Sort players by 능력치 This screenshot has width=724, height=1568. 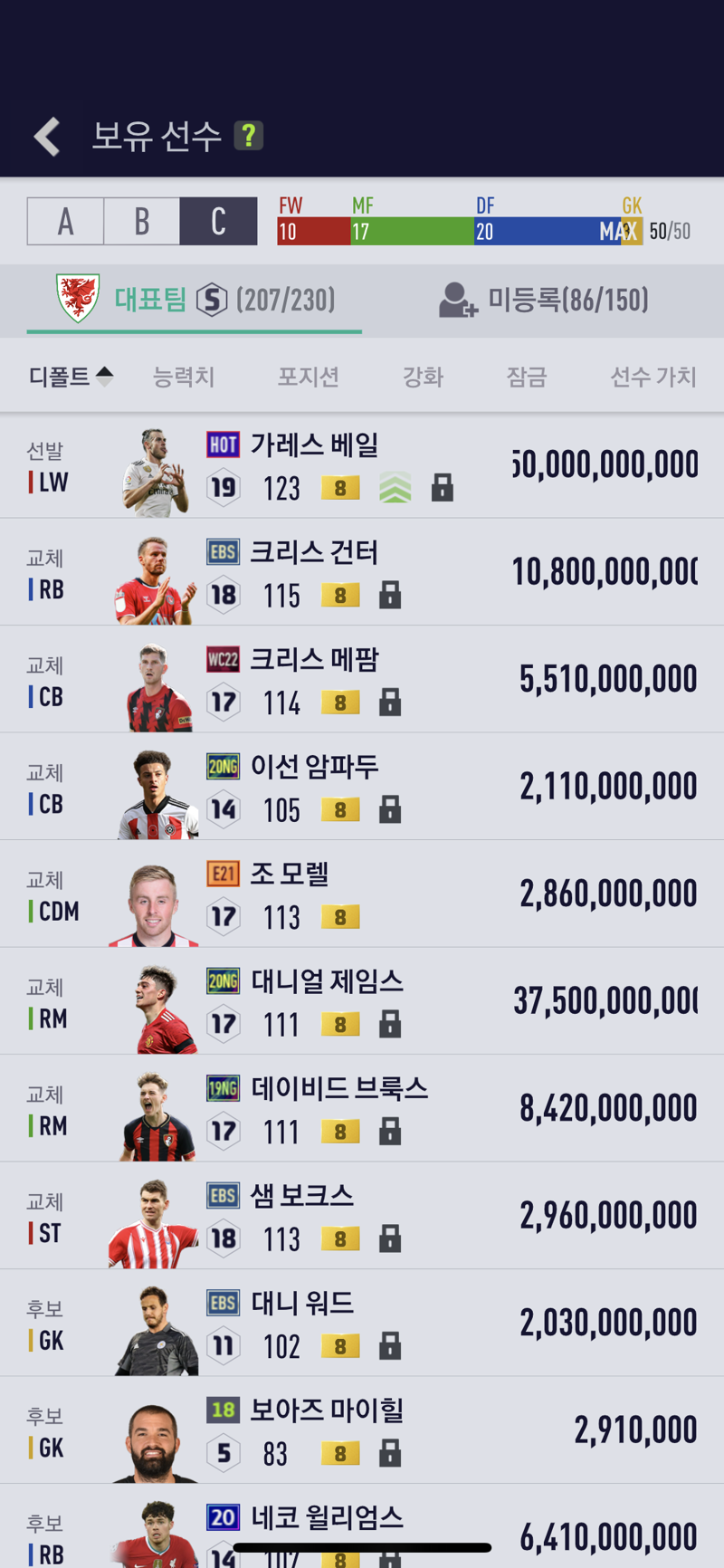click(184, 377)
